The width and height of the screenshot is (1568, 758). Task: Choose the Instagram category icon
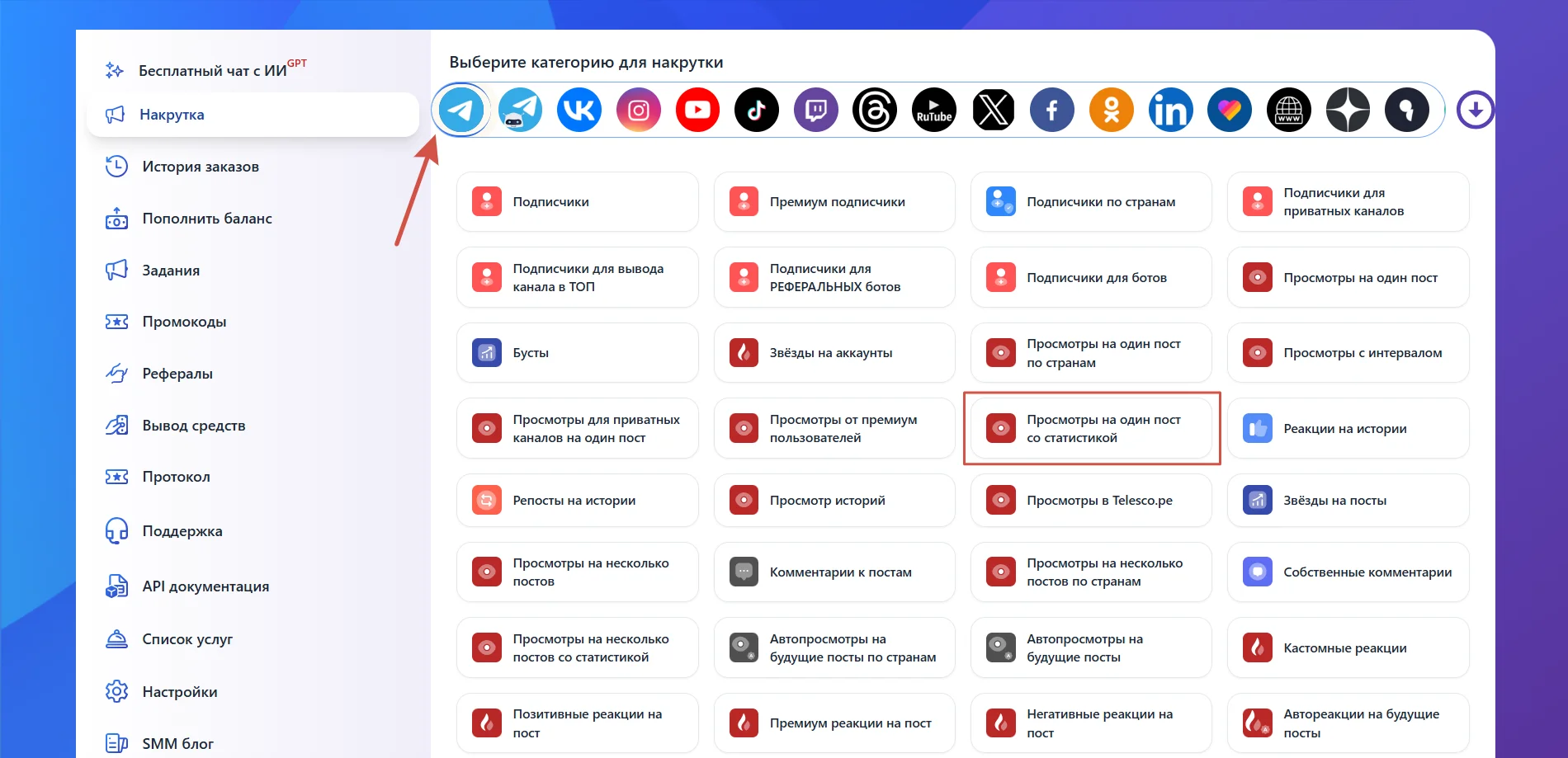click(x=639, y=110)
